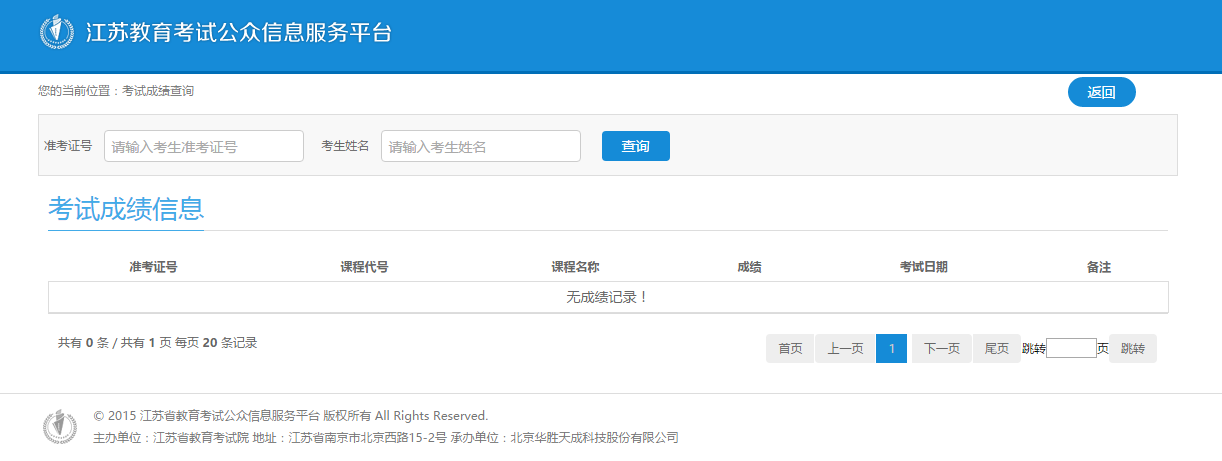The height and width of the screenshot is (461, 1222).
Task: Go to 首页 first page
Action: tap(790, 348)
